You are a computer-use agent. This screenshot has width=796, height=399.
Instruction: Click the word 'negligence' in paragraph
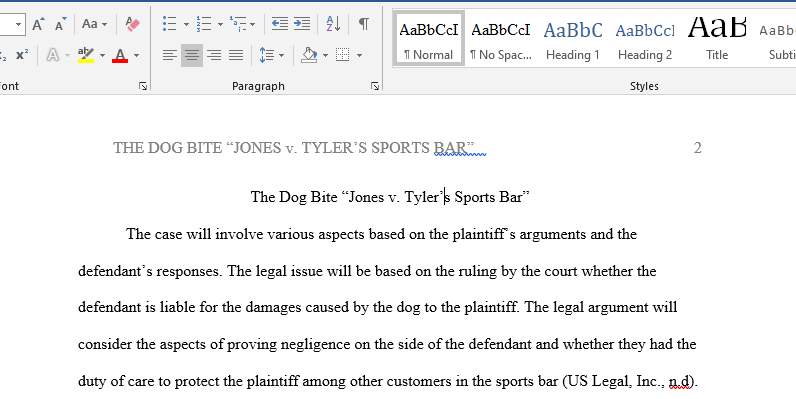pyautogui.click(x=315, y=345)
